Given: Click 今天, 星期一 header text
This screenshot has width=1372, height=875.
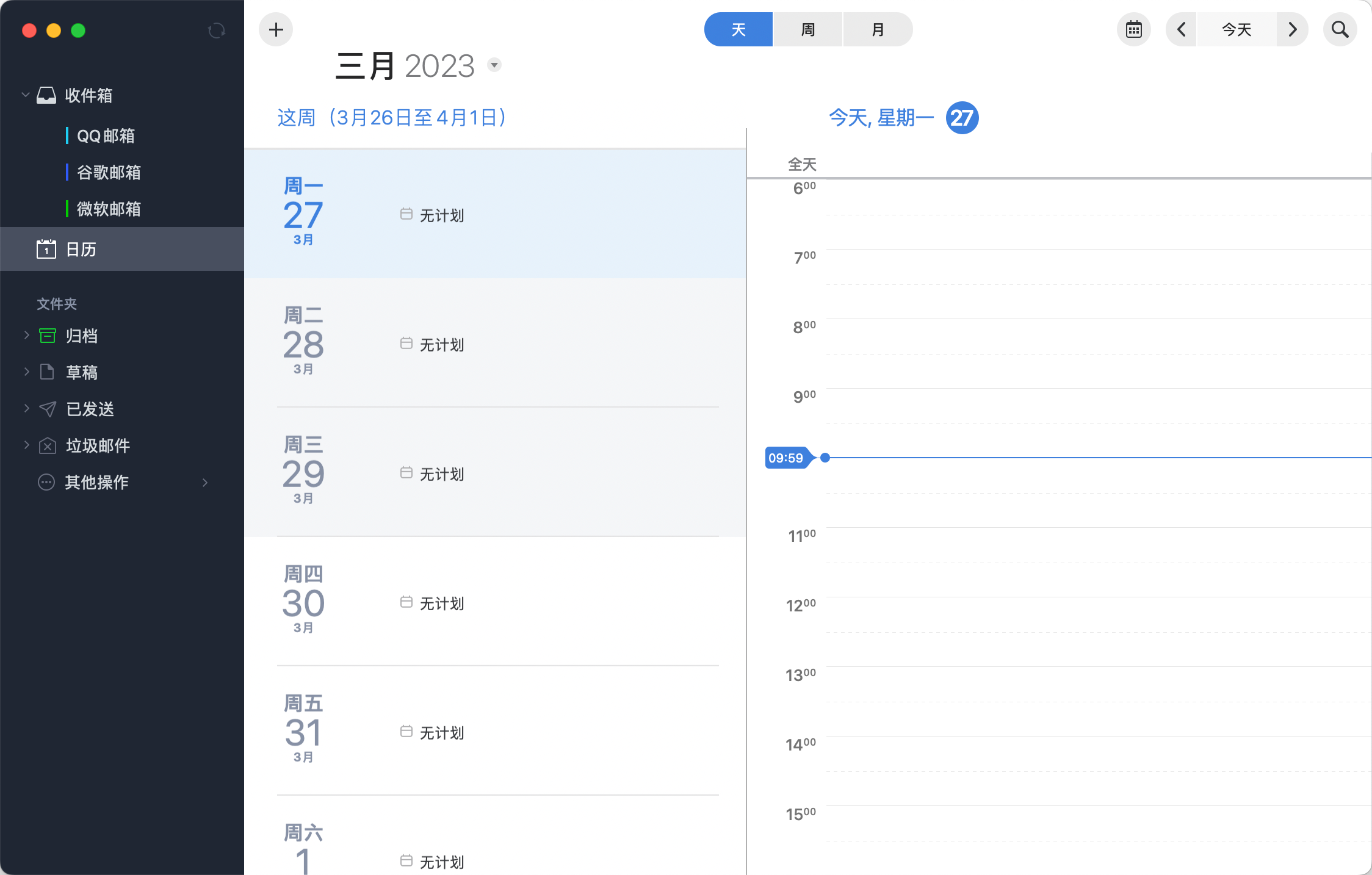Looking at the screenshot, I should [x=881, y=118].
